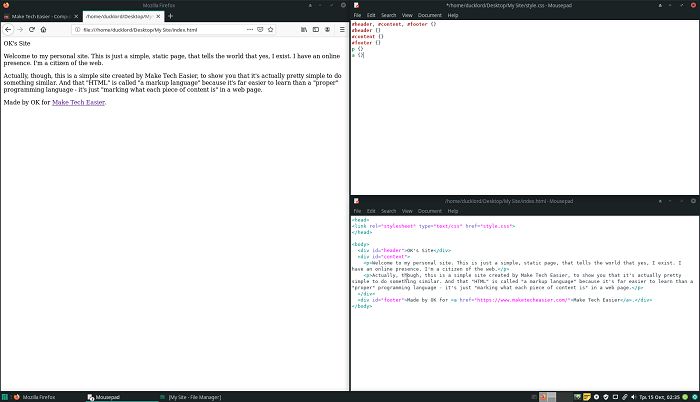Click the link rel stylesheet line

tap(433, 226)
